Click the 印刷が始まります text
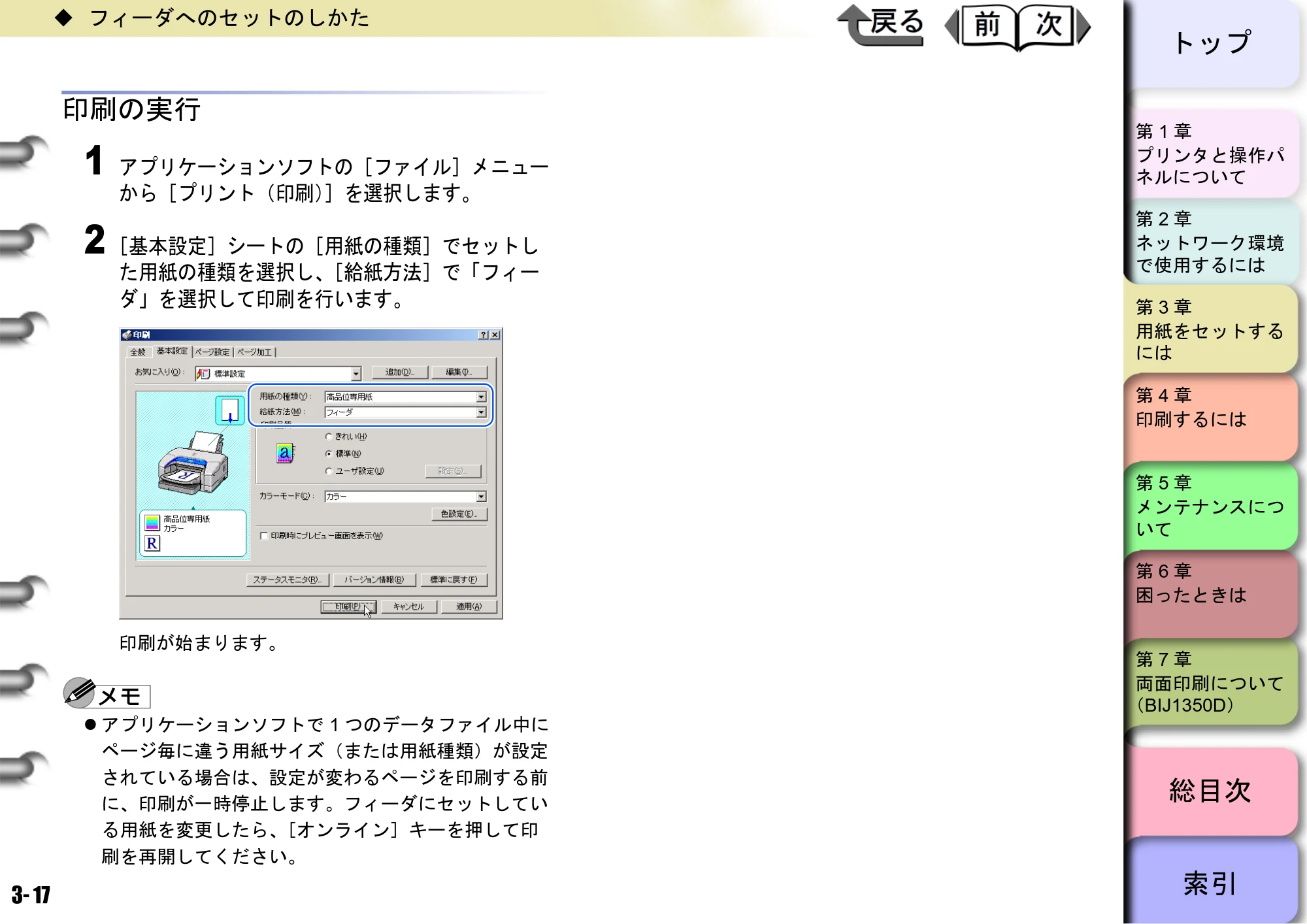 pyautogui.click(x=199, y=643)
